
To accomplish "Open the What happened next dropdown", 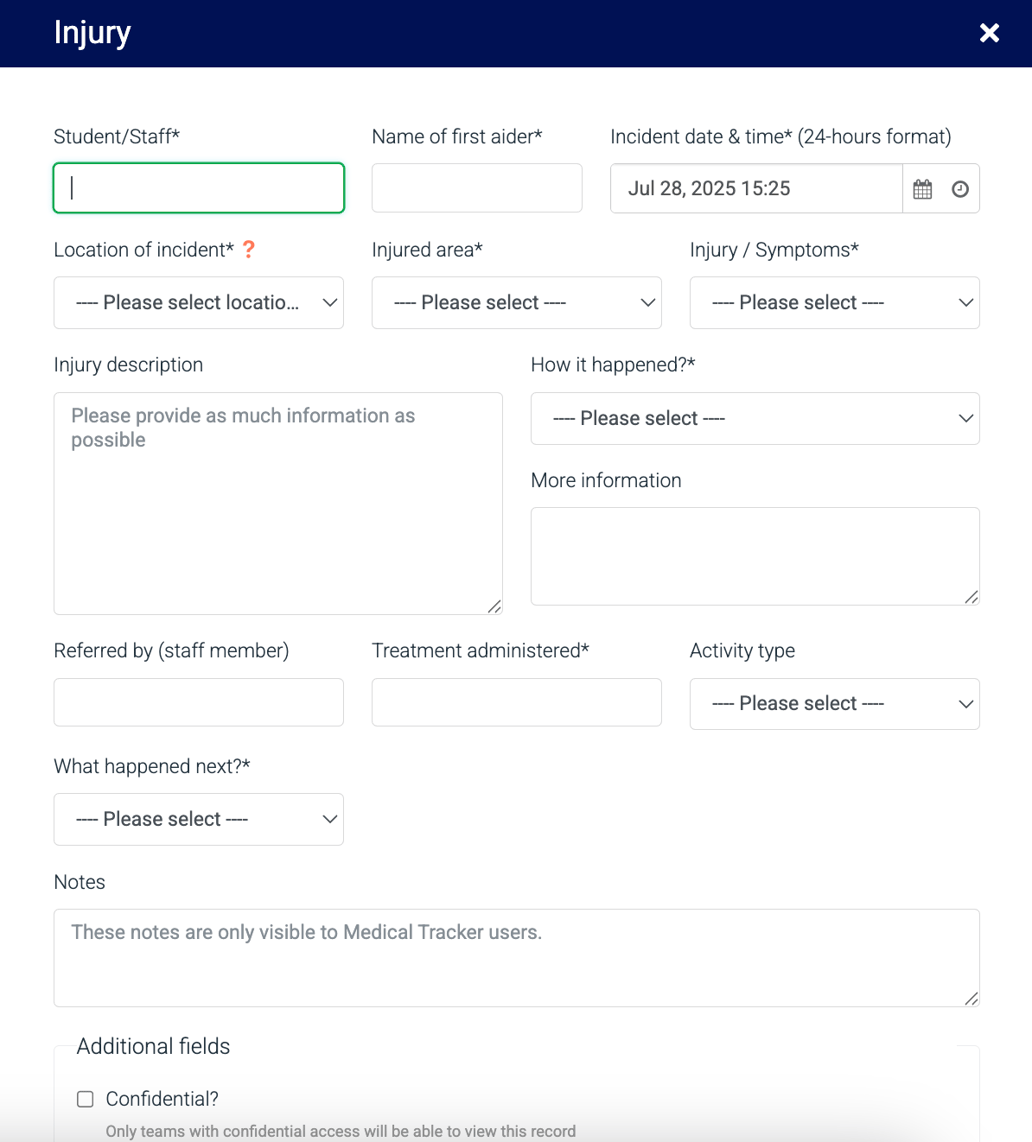I will click(x=198, y=819).
